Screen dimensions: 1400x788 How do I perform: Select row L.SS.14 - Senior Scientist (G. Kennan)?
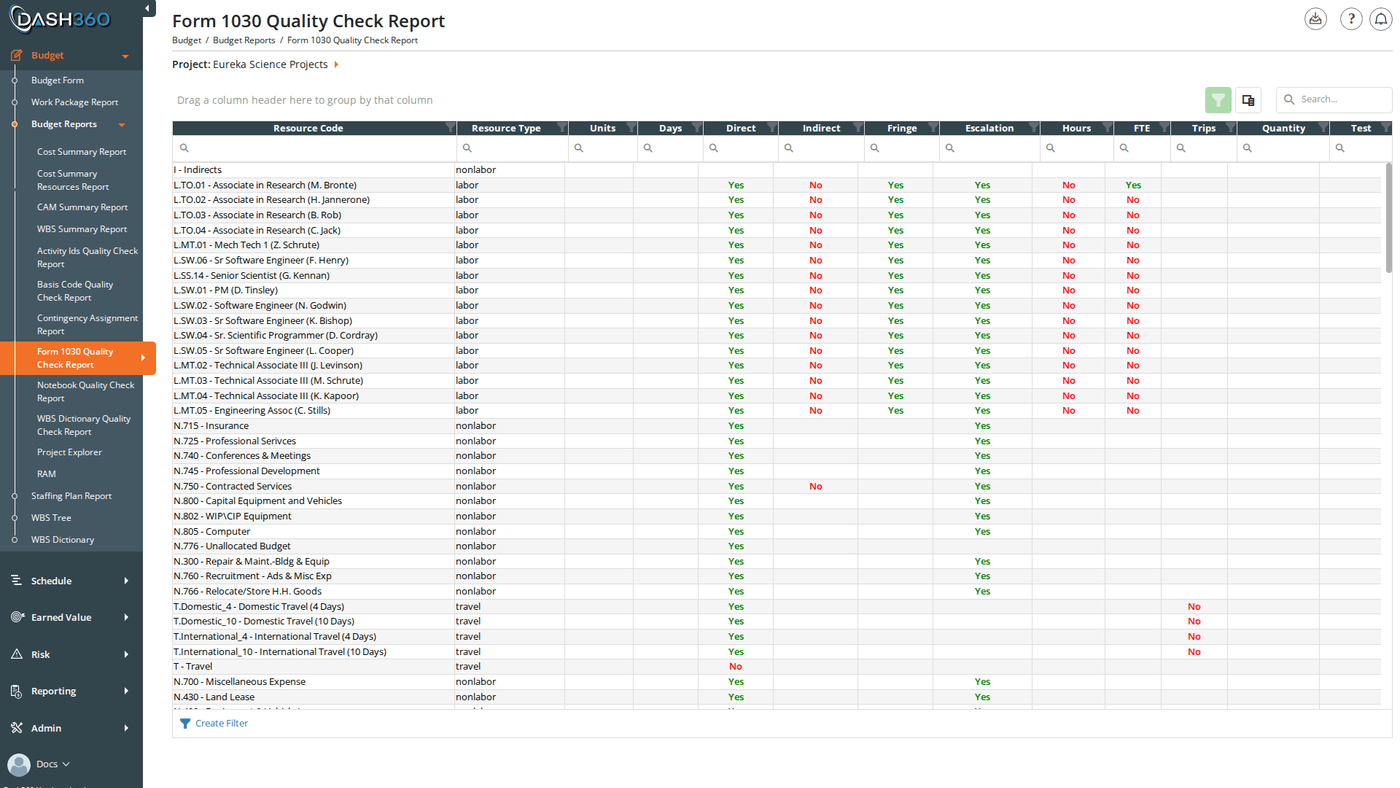[x=776, y=275]
